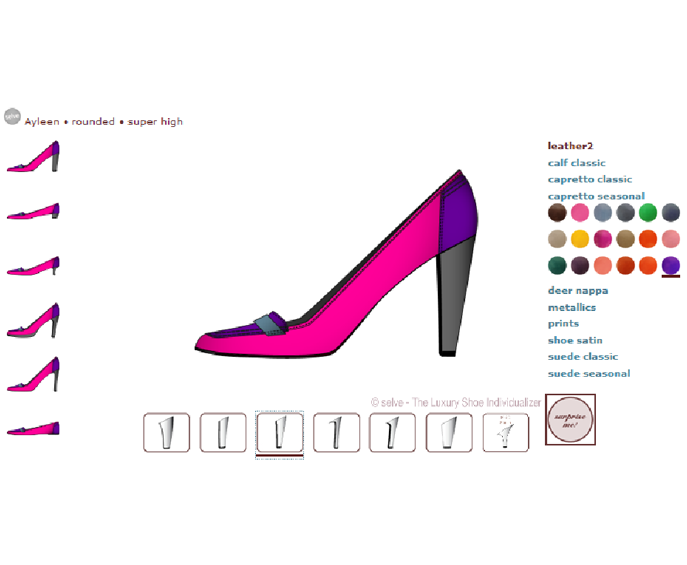Screen dimensions: 687x565
Task: Select the wide sixth heel shape option
Action: pos(449,433)
